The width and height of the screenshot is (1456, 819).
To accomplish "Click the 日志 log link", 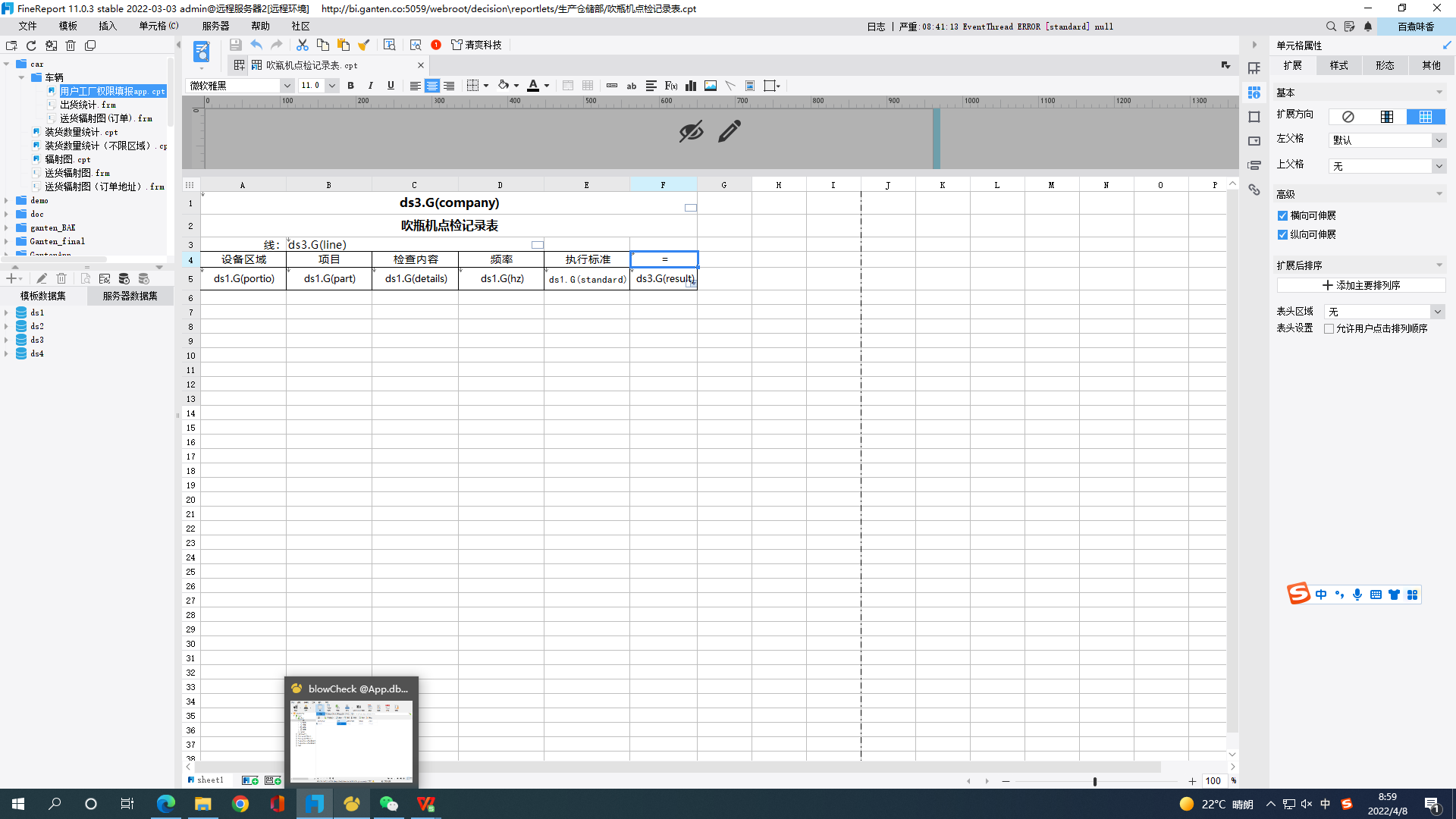I will [876, 27].
